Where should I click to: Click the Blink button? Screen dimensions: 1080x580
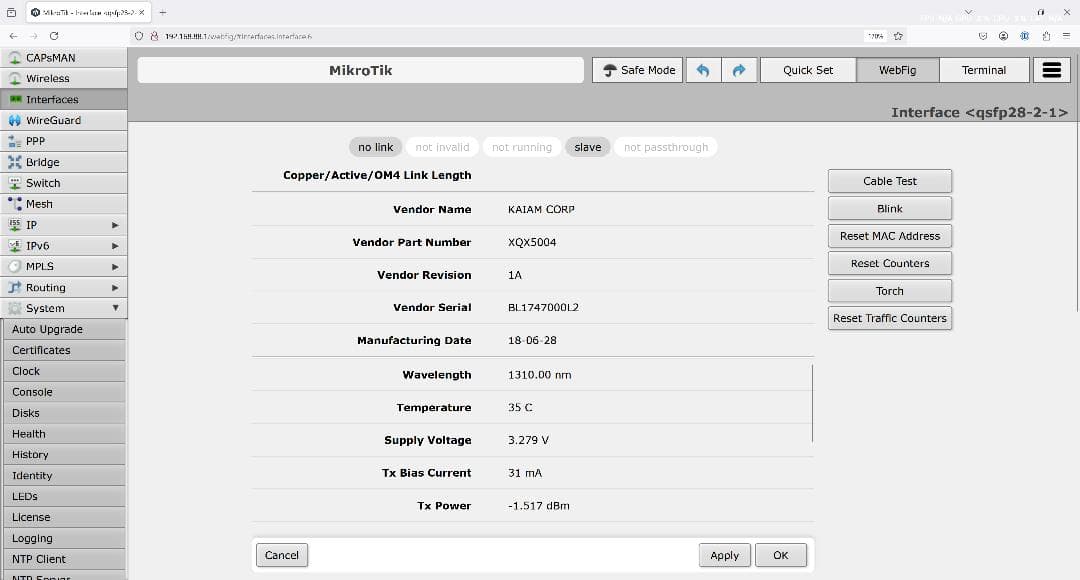point(890,209)
